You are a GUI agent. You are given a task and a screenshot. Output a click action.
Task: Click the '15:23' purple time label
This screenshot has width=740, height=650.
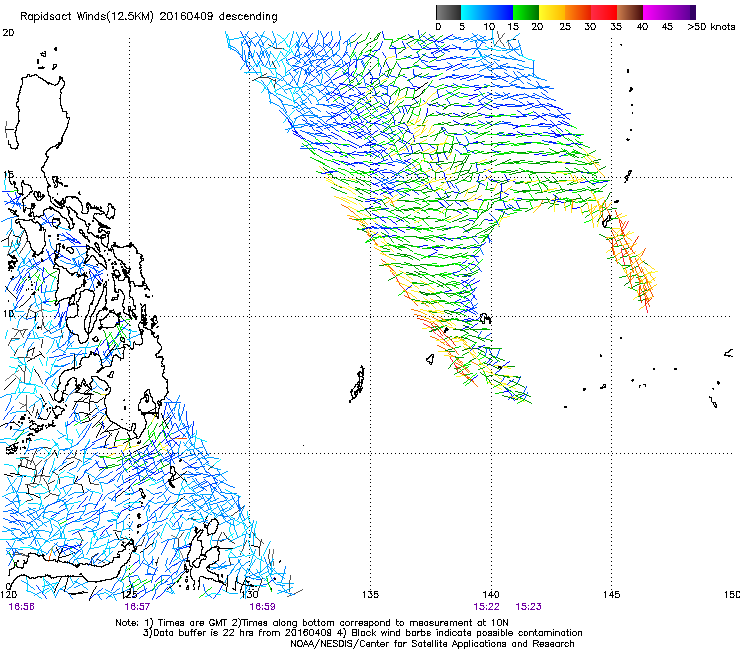click(x=529, y=607)
